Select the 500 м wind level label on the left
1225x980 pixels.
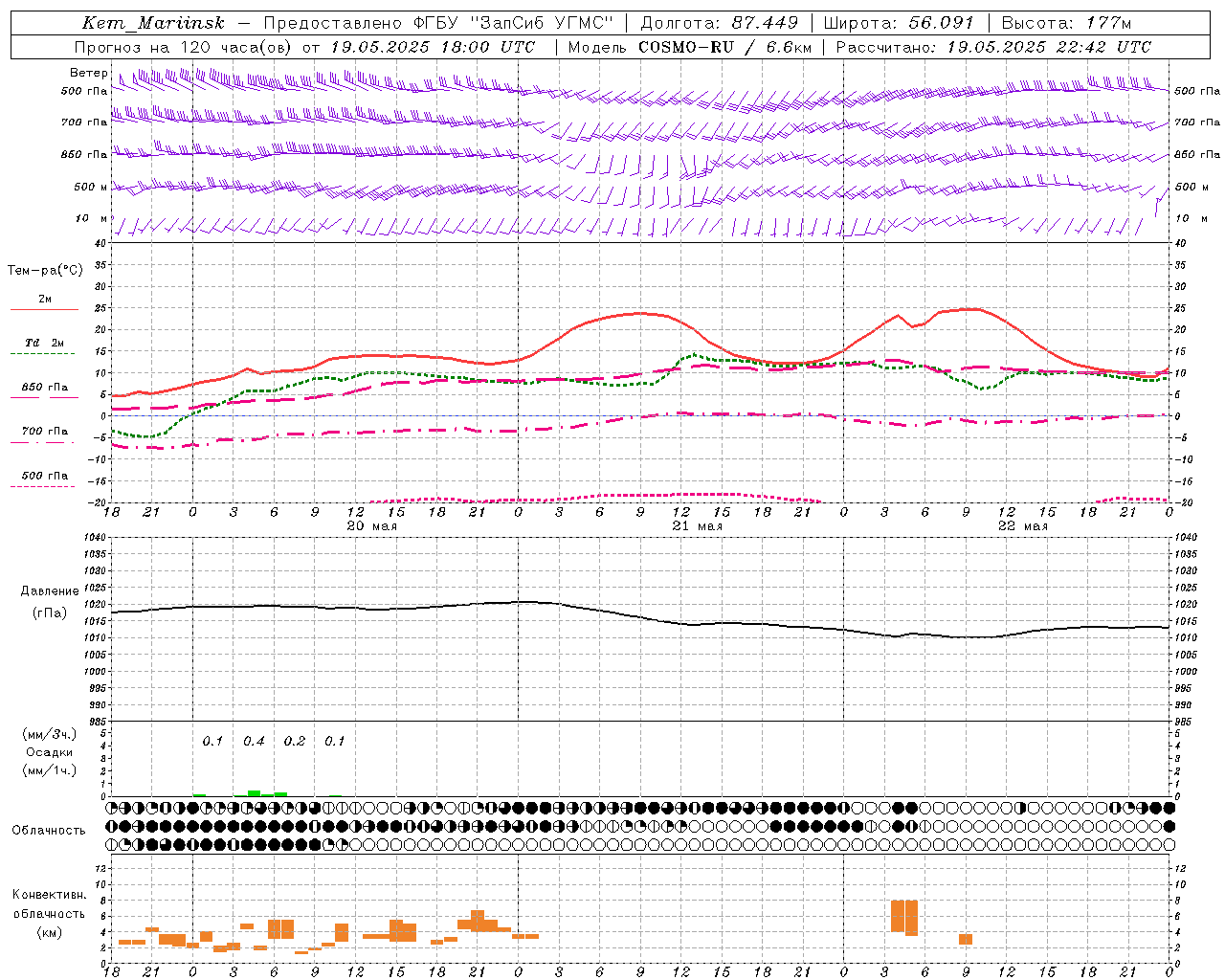tap(92, 187)
